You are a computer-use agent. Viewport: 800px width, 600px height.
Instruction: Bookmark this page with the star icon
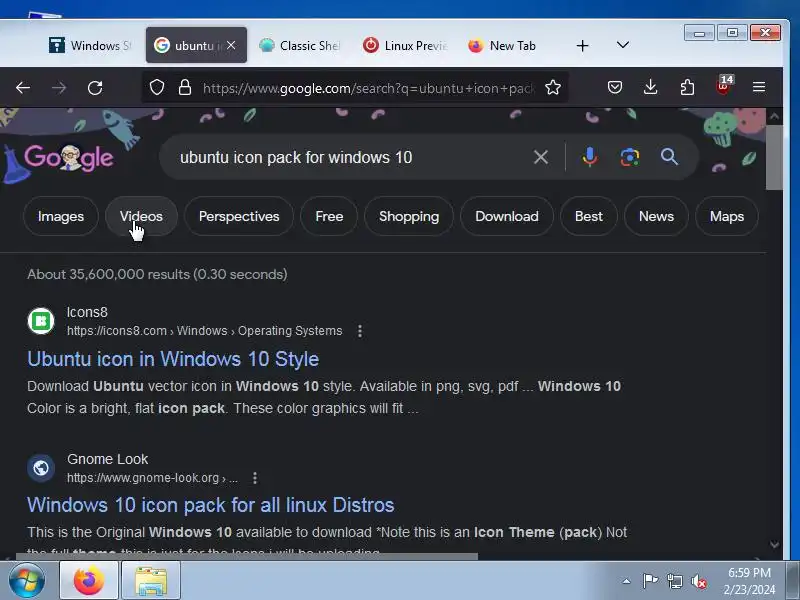coord(553,88)
